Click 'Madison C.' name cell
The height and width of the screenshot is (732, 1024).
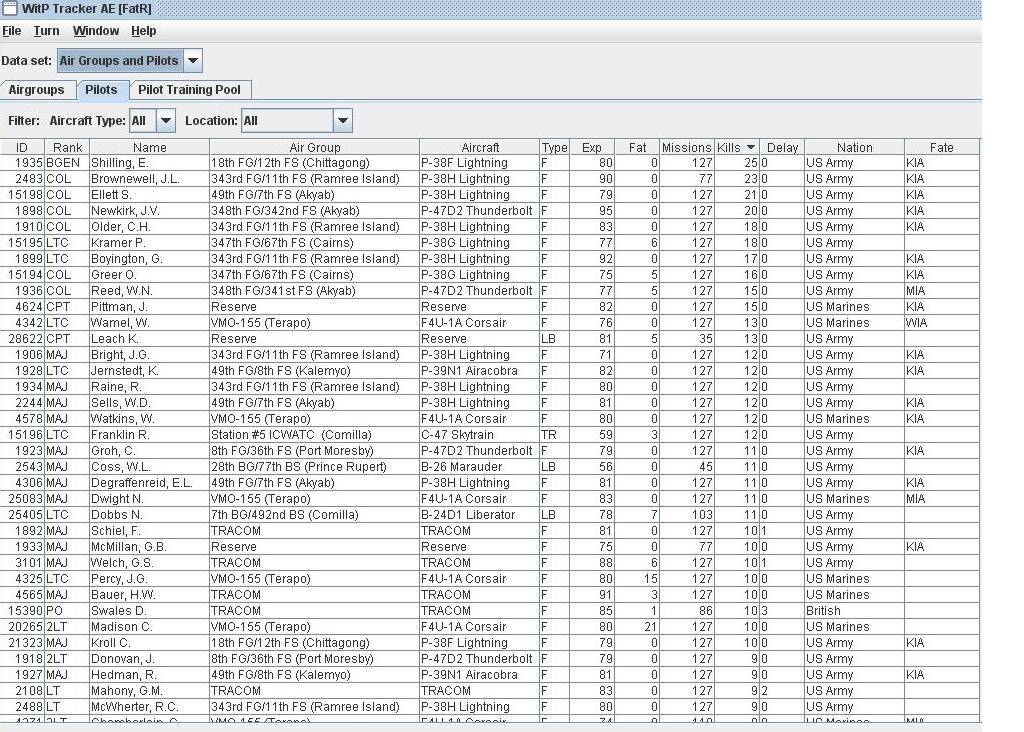coord(150,627)
